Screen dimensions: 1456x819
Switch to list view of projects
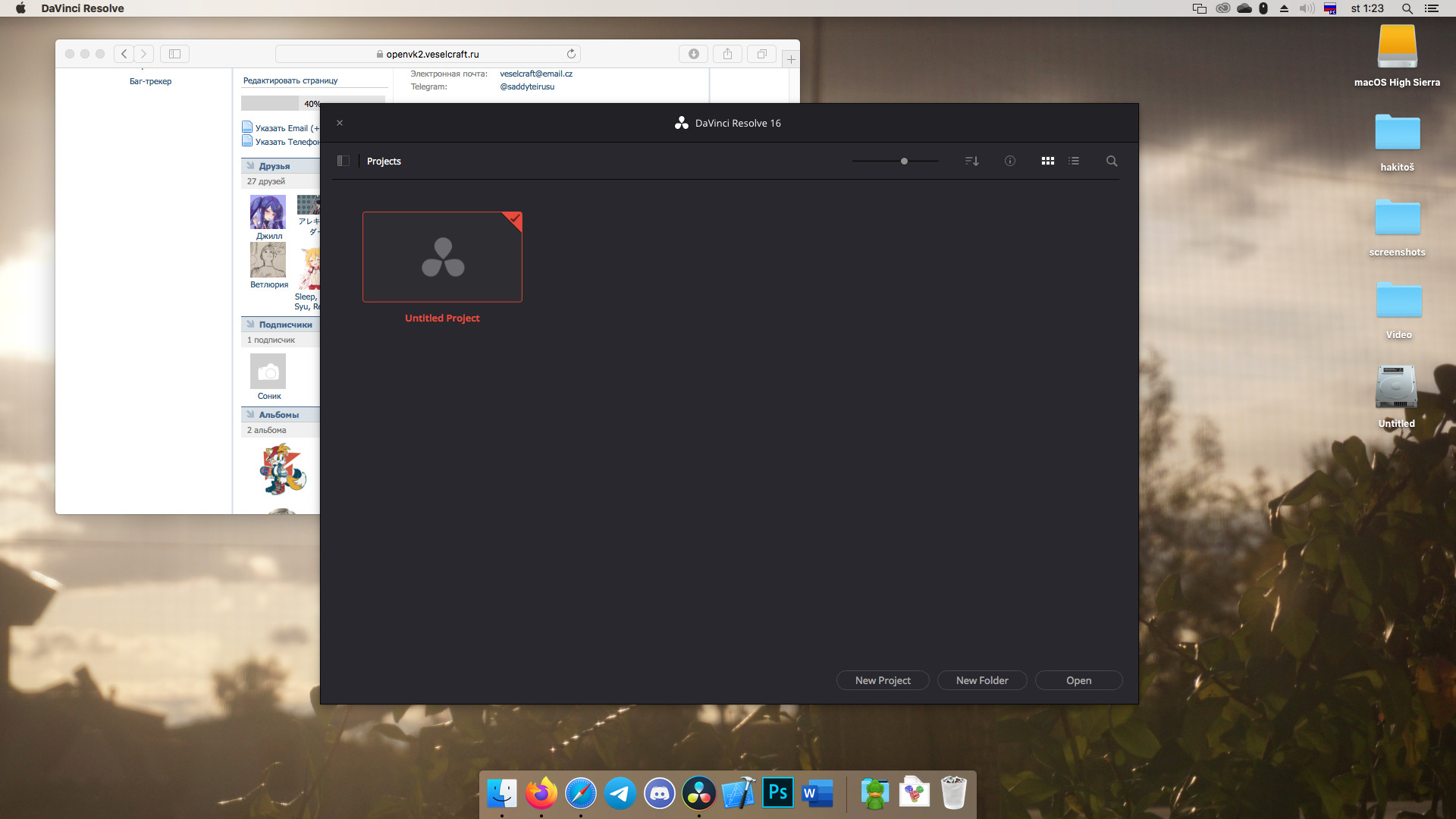[x=1074, y=161]
